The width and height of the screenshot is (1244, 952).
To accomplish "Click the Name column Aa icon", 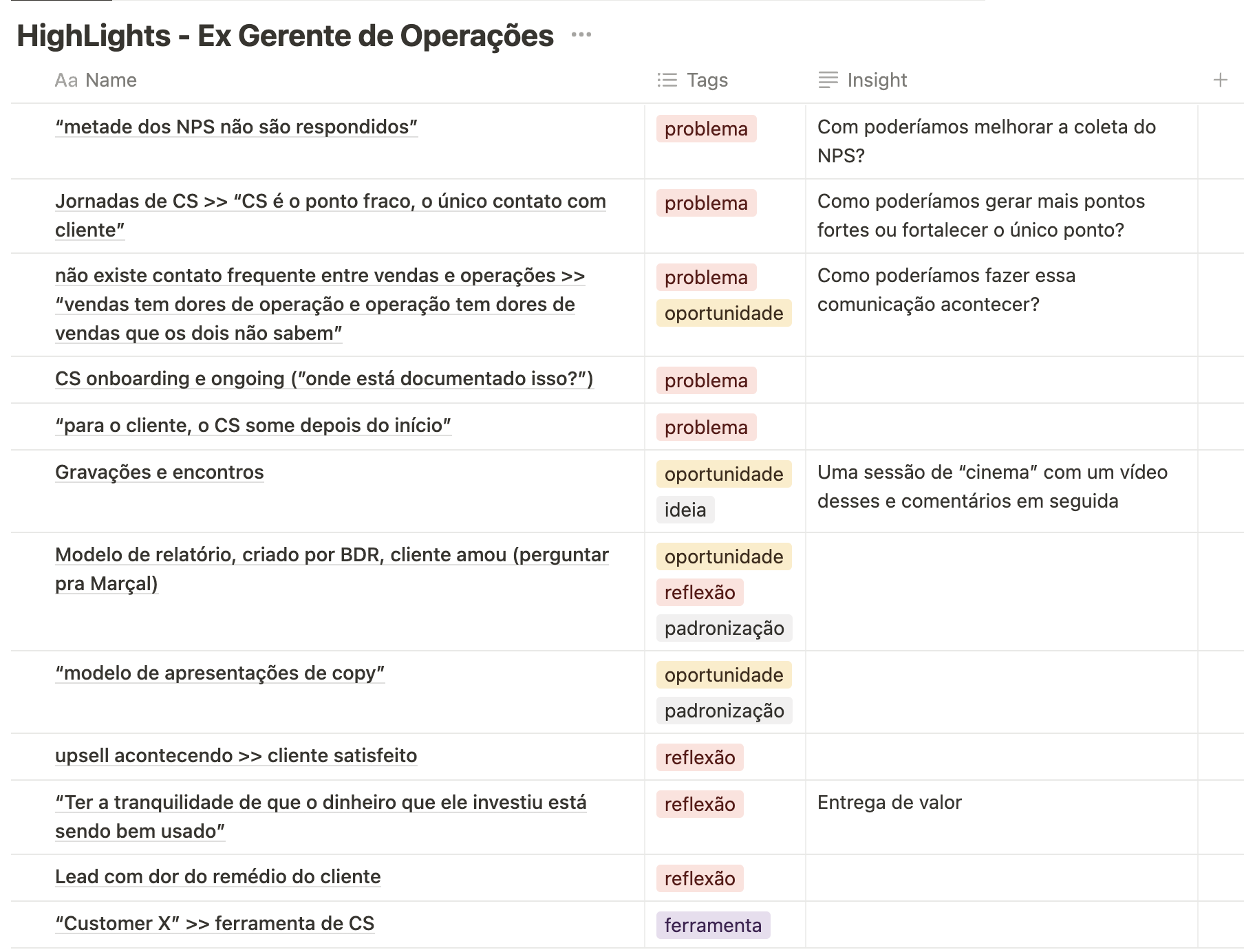I will [x=66, y=80].
